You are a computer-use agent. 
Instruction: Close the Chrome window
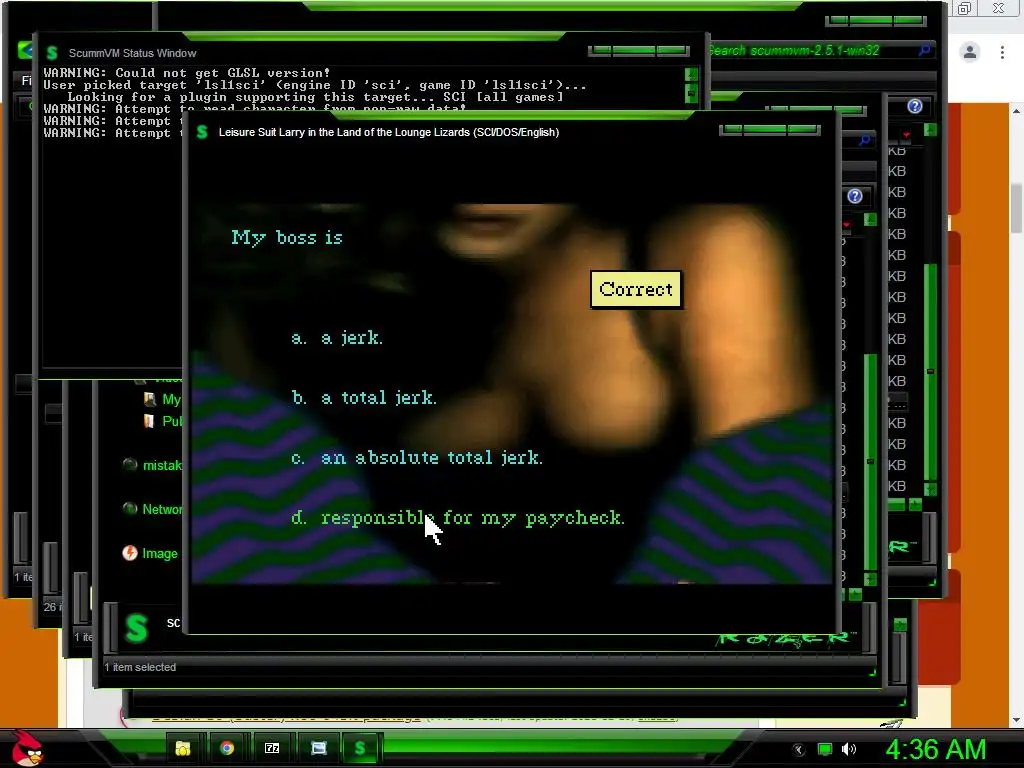[999, 8]
